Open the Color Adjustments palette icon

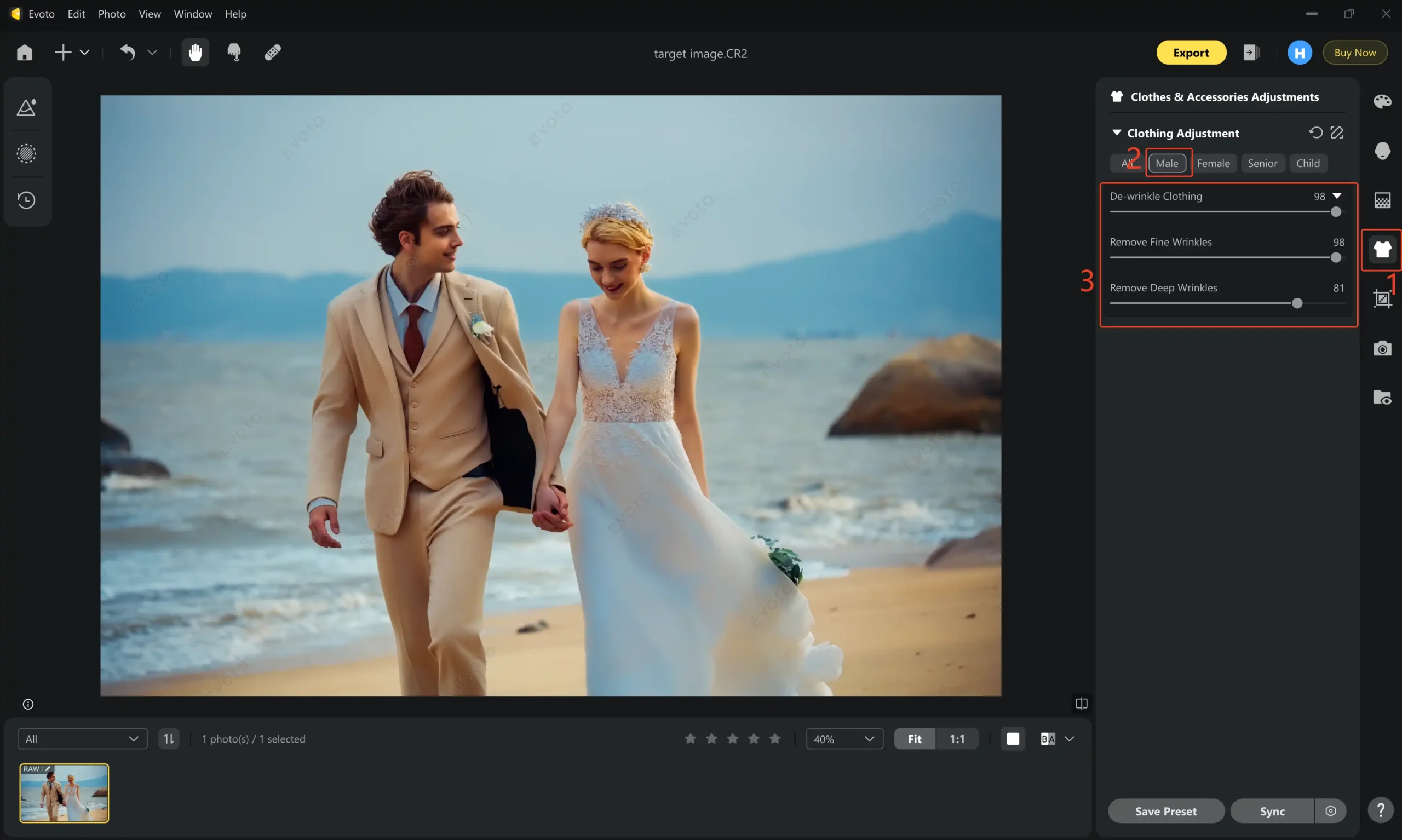(x=1382, y=101)
